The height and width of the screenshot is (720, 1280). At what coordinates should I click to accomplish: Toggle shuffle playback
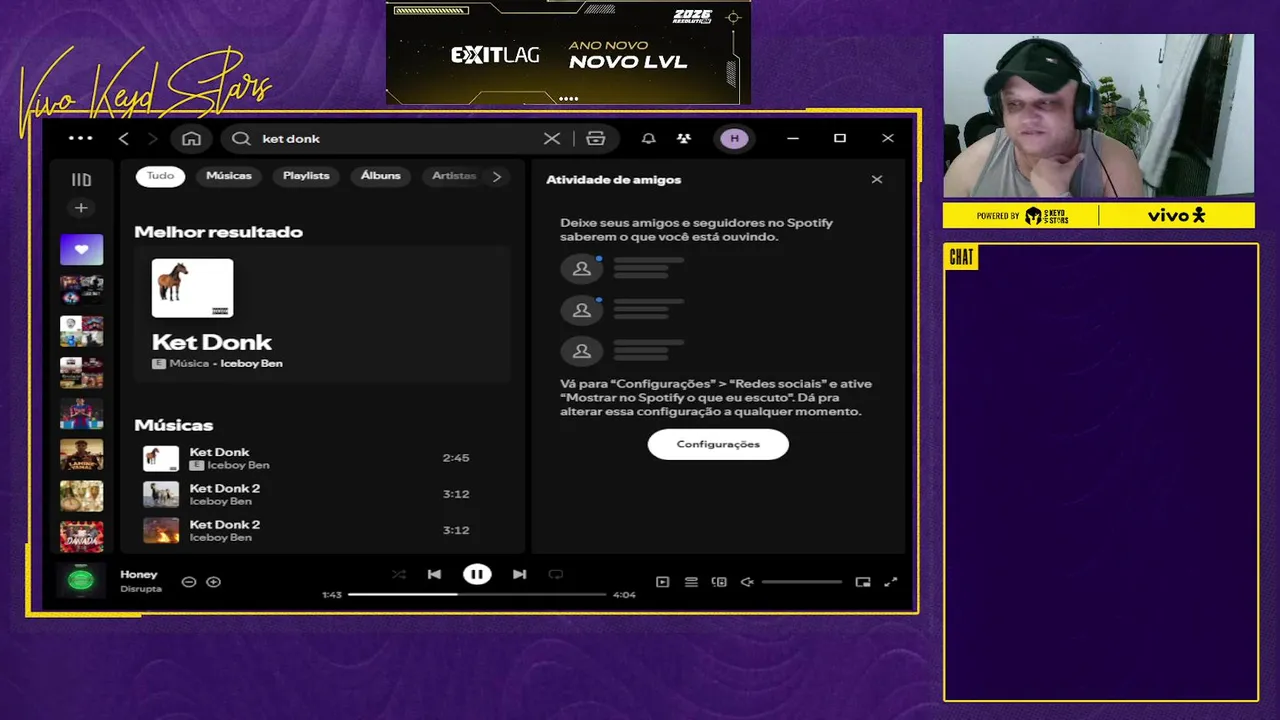398,574
